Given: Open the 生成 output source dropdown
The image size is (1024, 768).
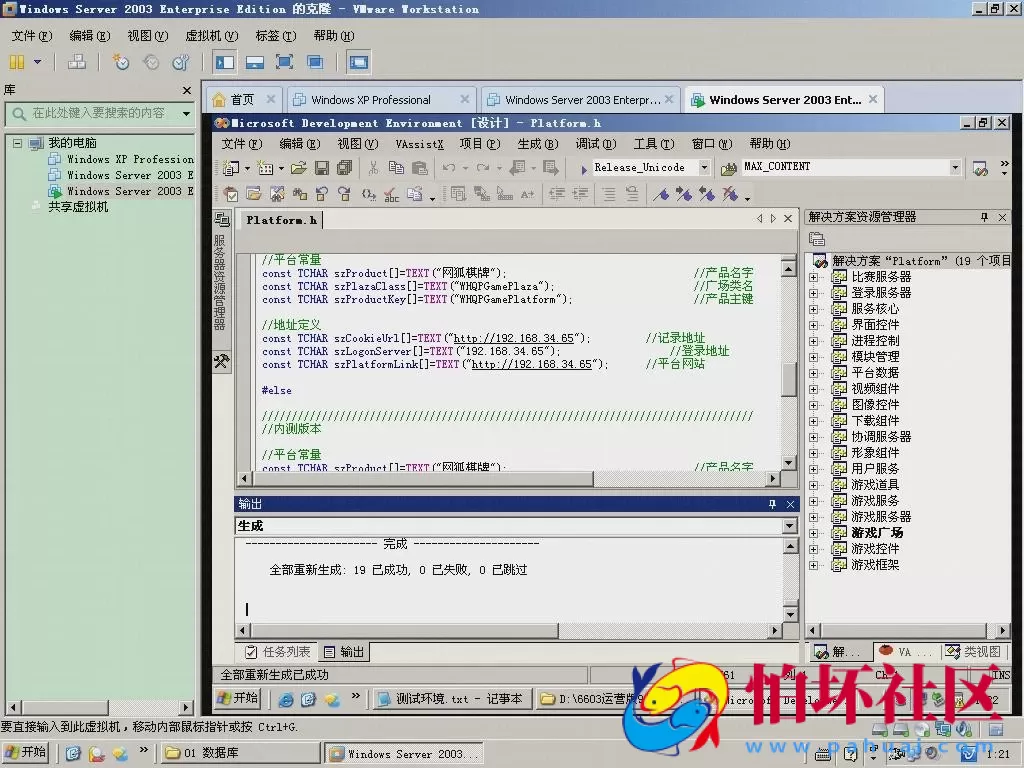Looking at the screenshot, I should (789, 526).
